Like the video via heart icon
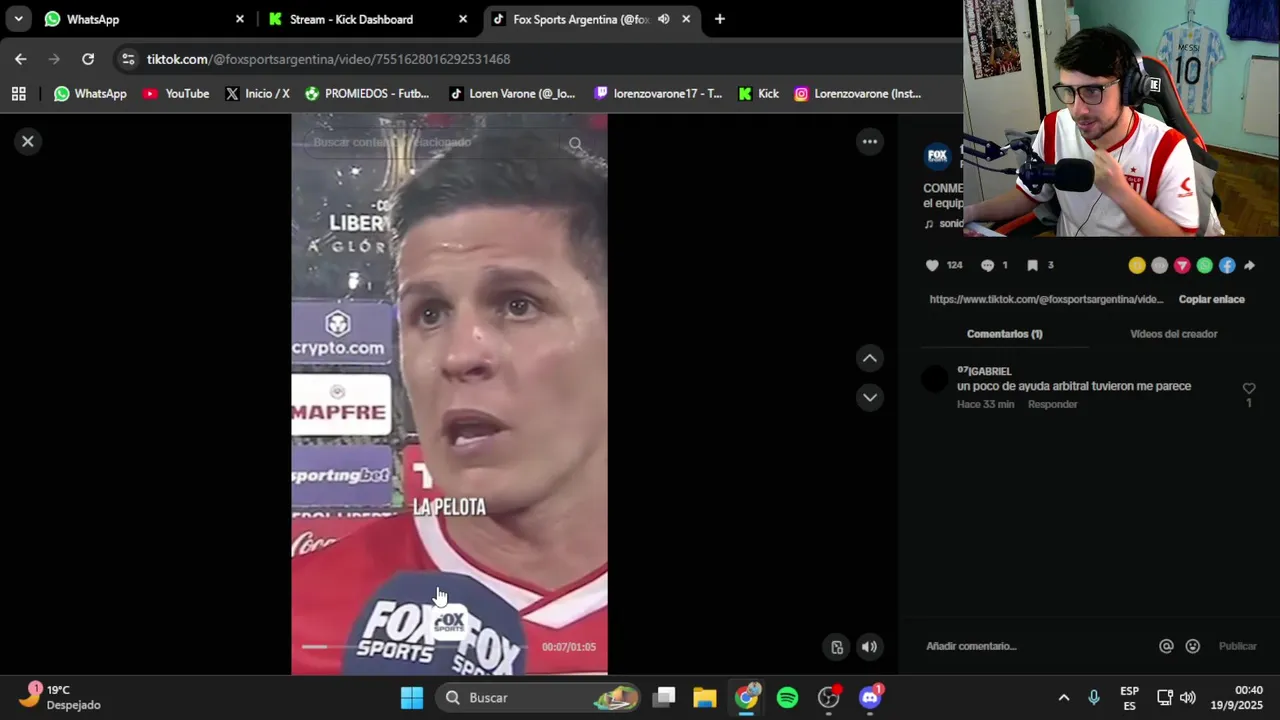This screenshot has width=1280, height=720. [x=932, y=265]
